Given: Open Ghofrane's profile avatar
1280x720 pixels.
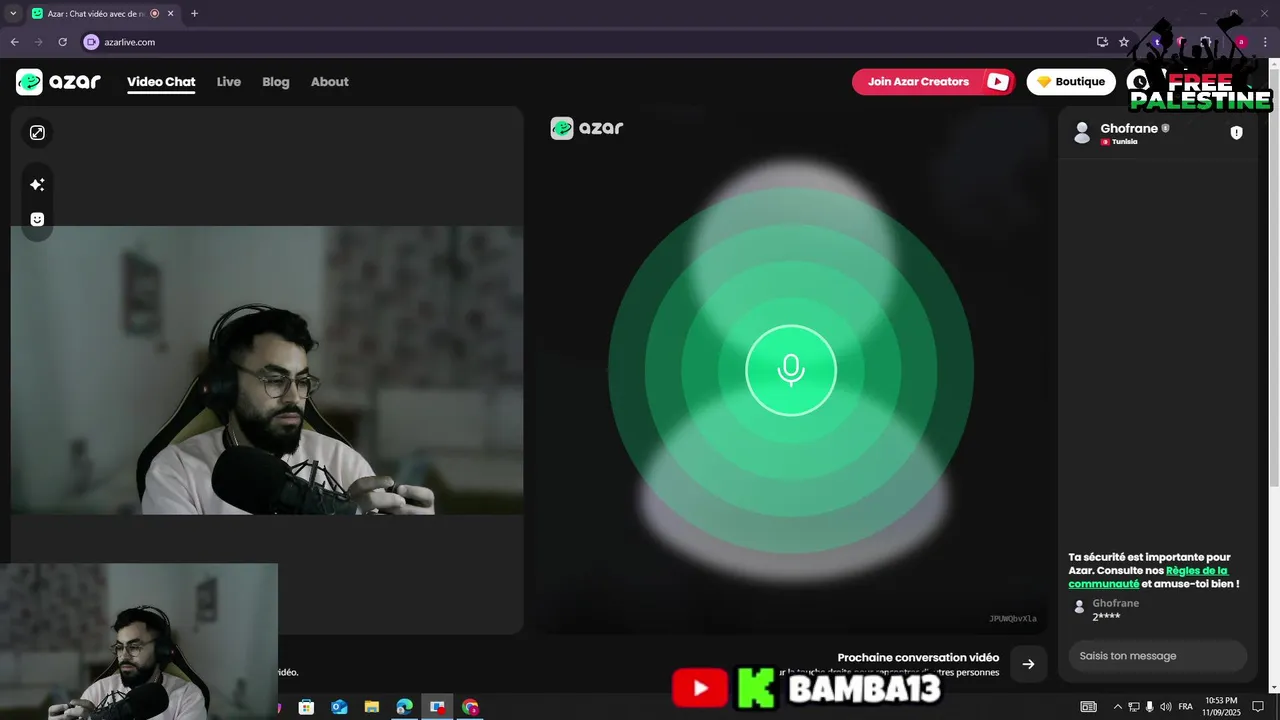Looking at the screenshot, I should pyautogui.click(x=1081, y=133).
